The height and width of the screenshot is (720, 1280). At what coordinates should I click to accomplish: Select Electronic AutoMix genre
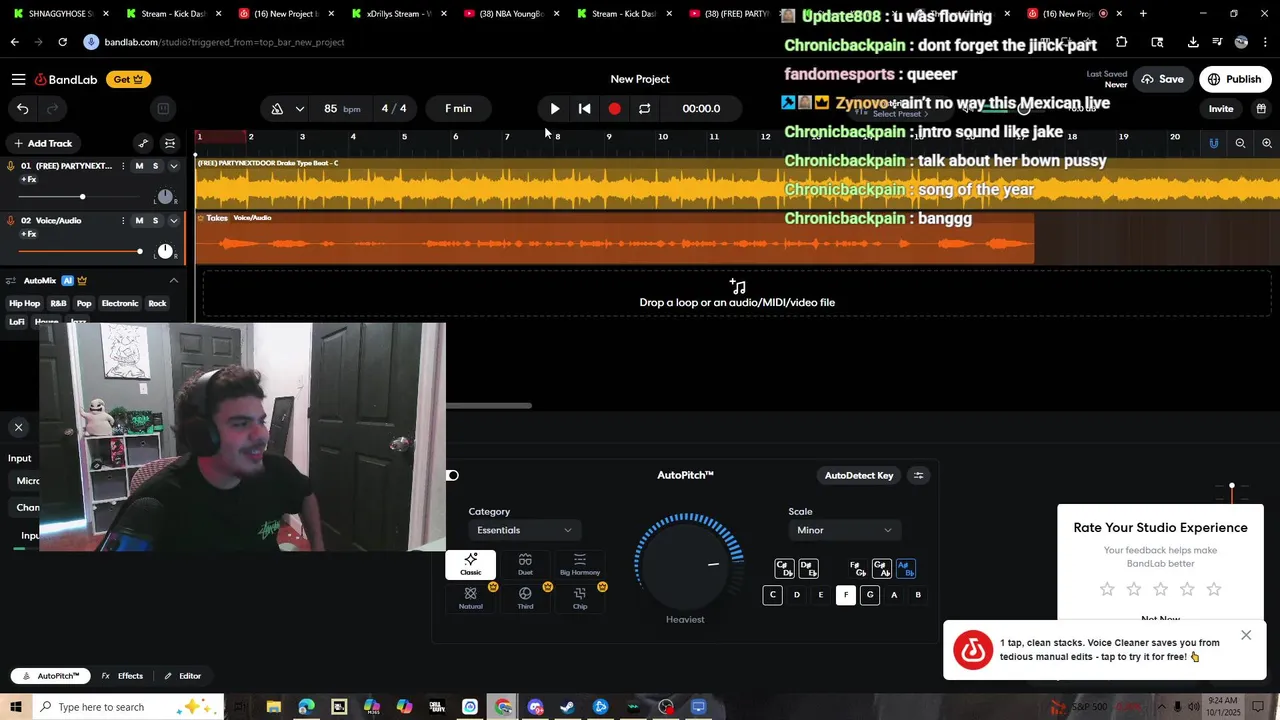click(x=120, y=303)
